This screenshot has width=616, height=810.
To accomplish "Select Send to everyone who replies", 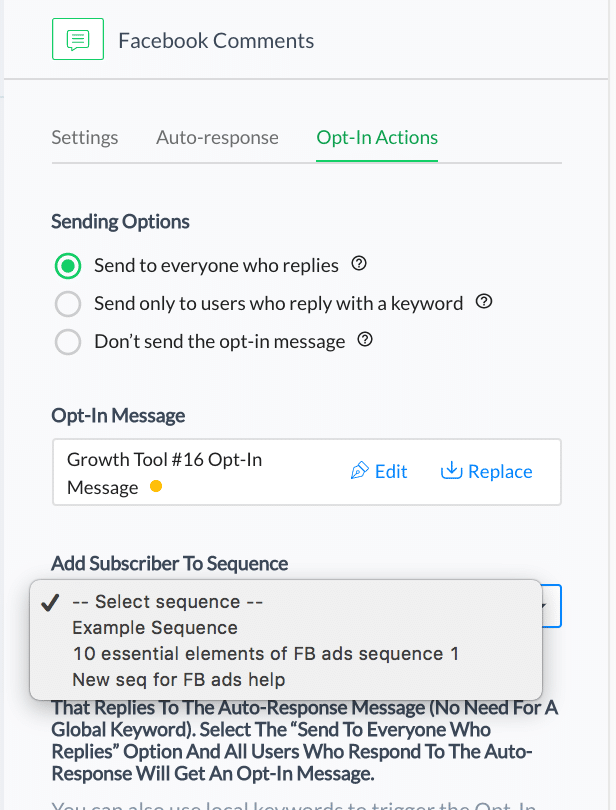I will coord(68,266).
